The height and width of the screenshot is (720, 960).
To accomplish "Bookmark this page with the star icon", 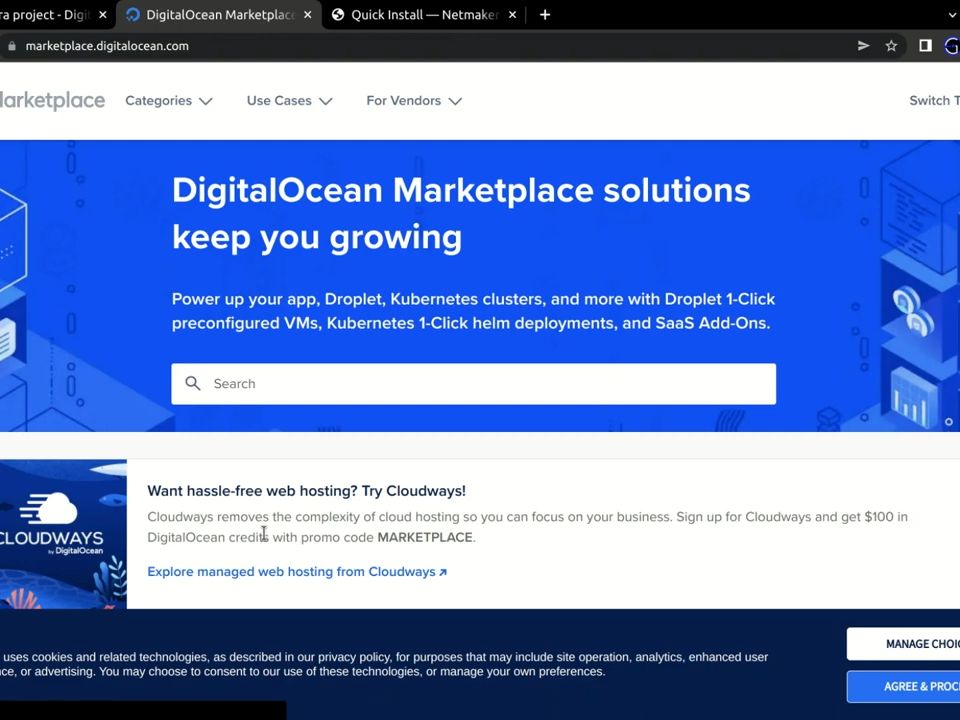I will pos(891,46).
